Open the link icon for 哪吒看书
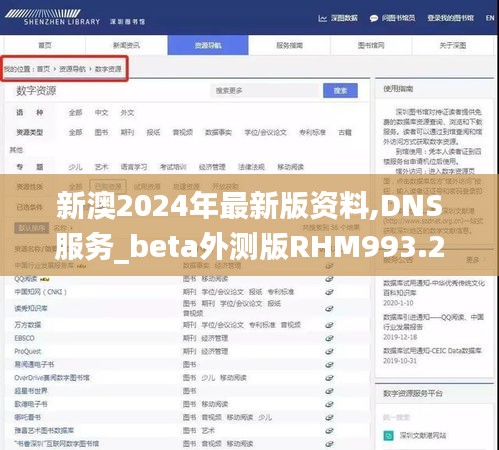The width and height of the screenshot is (499, 450). click(x=329, y=417)
